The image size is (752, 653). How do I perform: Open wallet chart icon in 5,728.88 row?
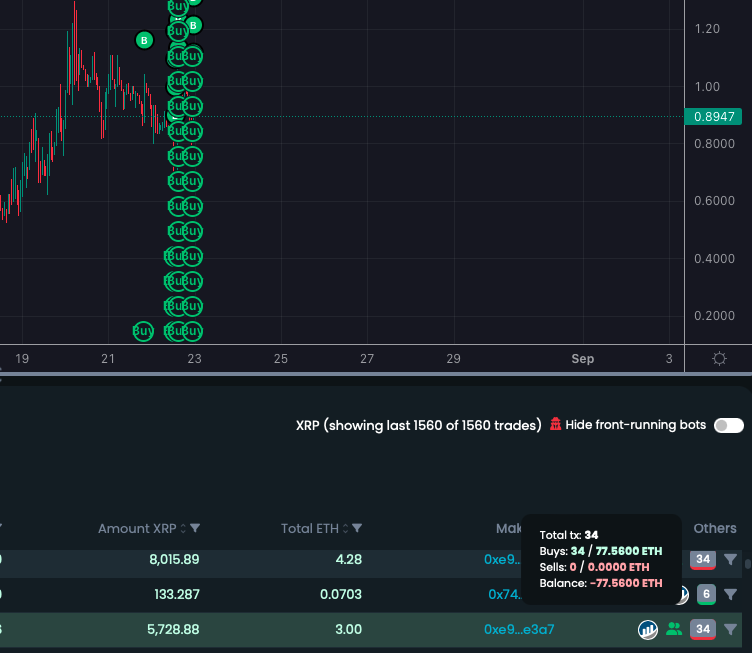pos(647,630)
